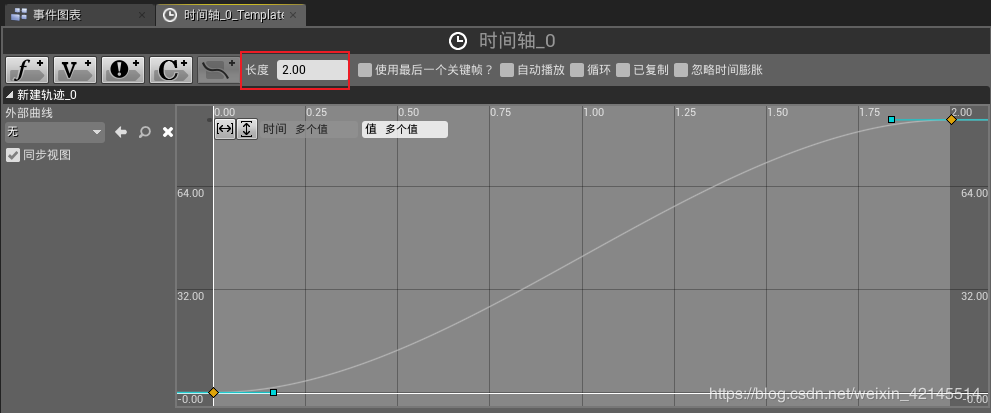Click the 0.50 time ruler label

[x=408, y=113]
